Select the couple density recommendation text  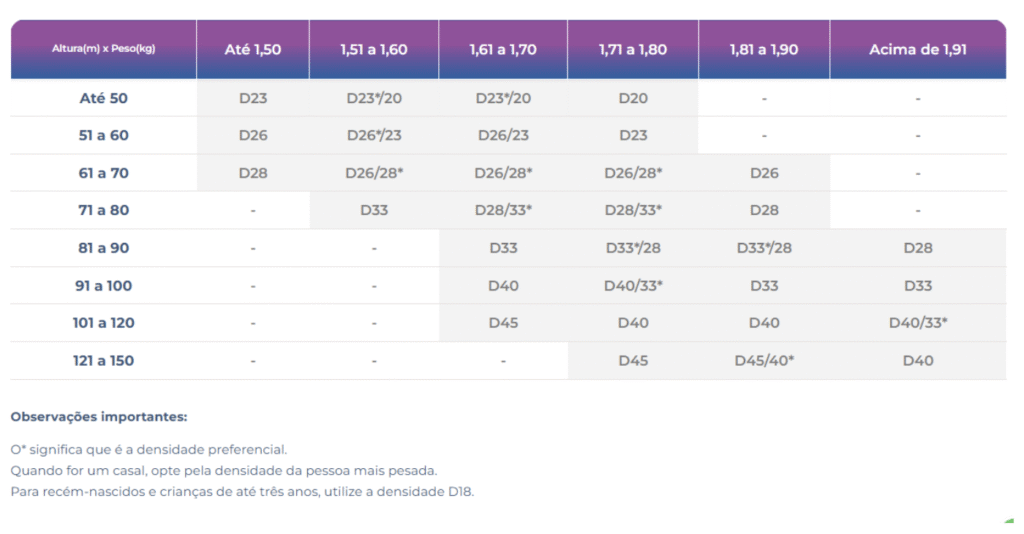point(224,470)
